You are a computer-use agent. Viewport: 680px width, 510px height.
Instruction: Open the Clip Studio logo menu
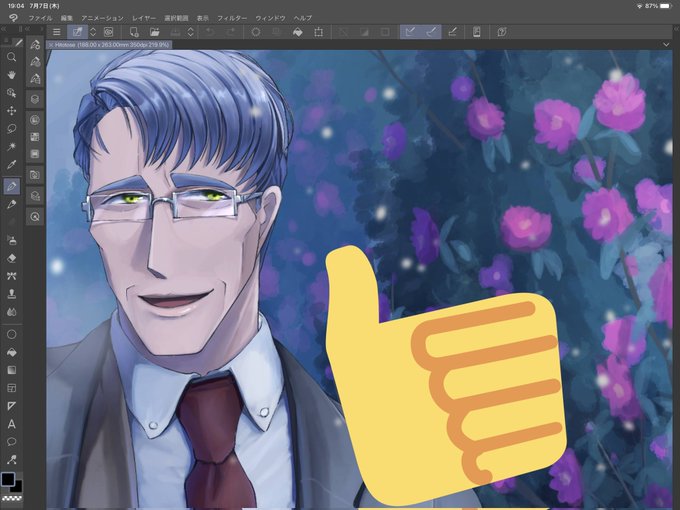tap(13, 18)
